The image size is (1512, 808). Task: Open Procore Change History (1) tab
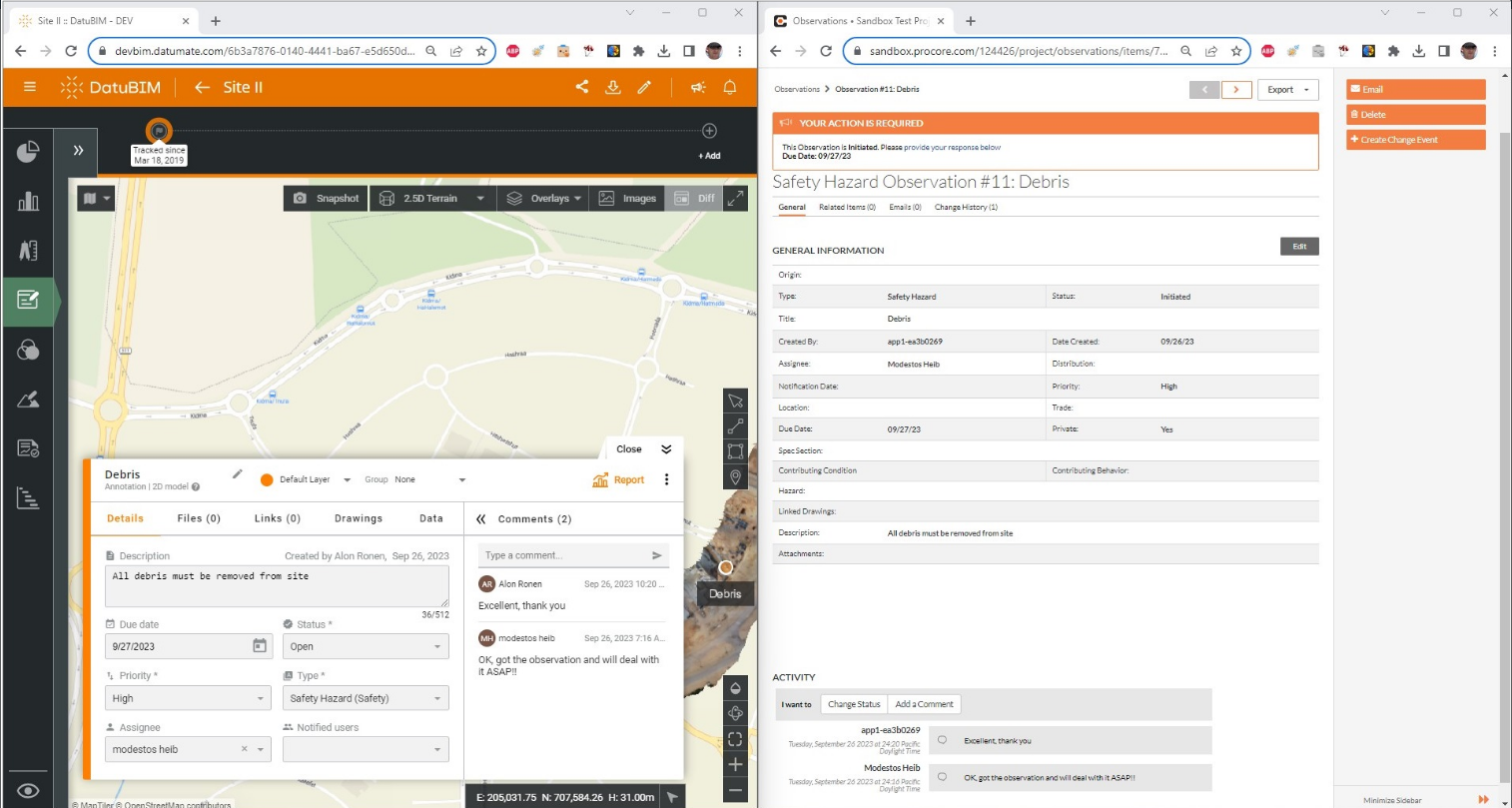pos(966,207)
